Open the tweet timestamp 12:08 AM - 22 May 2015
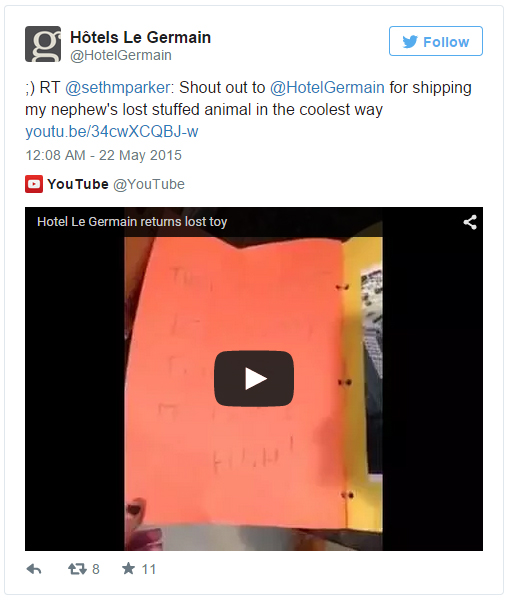The width and height of the screenshot is (509, 603). click(103, 155)
